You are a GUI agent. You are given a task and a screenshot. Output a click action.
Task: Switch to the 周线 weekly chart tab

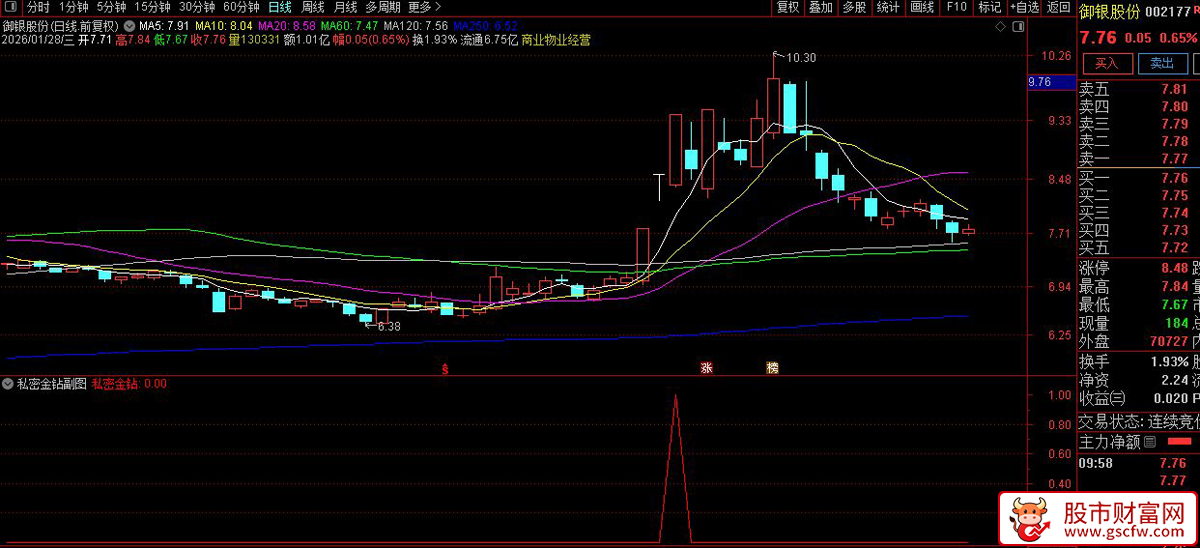313,7
